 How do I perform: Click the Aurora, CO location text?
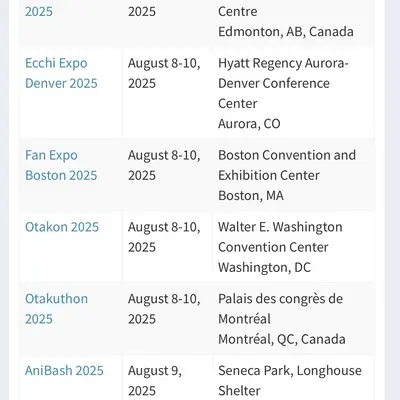click(x=249, y=124)
